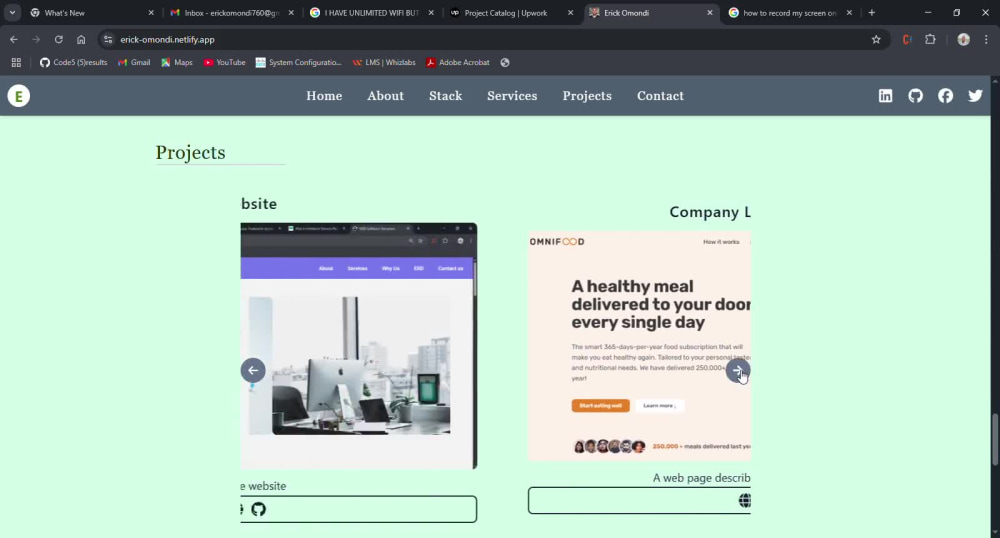Image resolution: width=1000 pixels, height=538 pixels.
Task: Bookmark this page with the star icon
Action: pyautogui.click(x=876, y=40)
